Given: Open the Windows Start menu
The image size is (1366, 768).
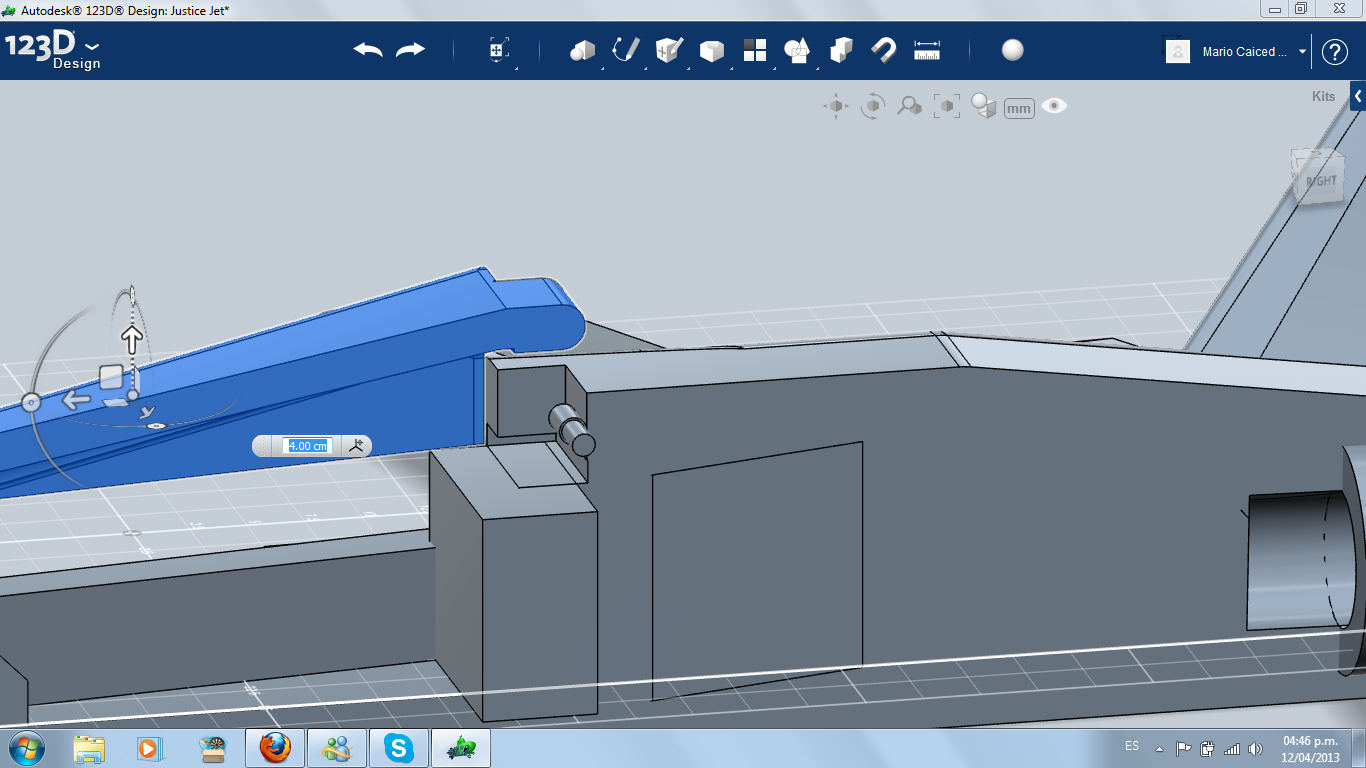Looking at the screenshot, I should click(x=26, y=747).
